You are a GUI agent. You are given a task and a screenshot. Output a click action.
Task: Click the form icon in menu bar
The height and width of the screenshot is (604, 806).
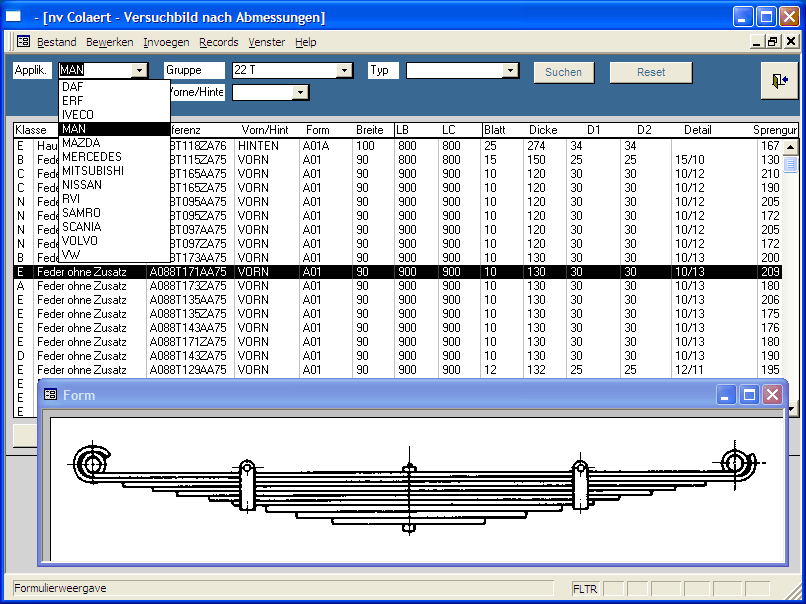point(23,42)
